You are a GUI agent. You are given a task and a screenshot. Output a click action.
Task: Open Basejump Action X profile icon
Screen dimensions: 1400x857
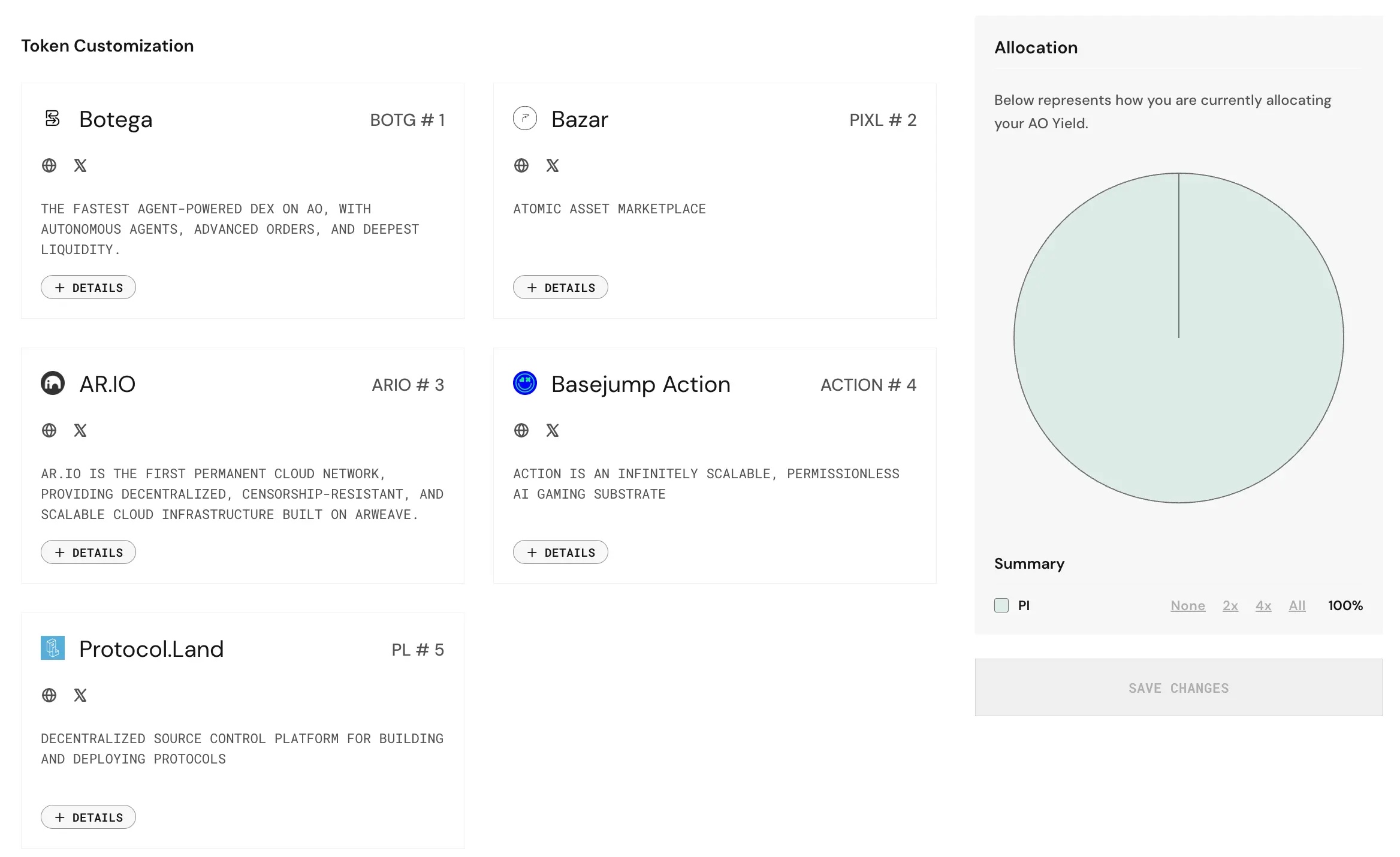point(553,430)
